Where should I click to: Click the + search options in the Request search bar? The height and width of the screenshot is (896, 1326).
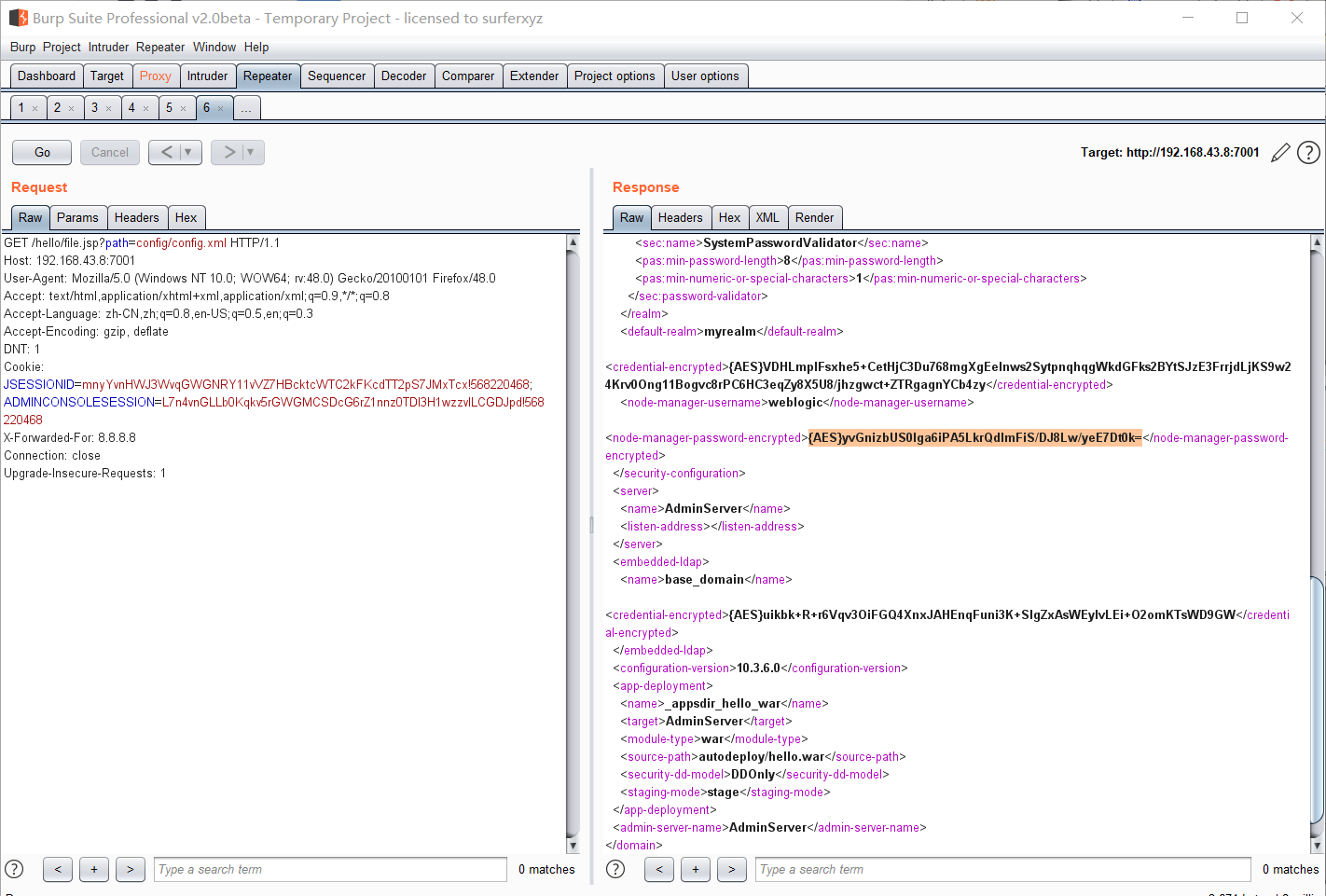coord(93,869)
